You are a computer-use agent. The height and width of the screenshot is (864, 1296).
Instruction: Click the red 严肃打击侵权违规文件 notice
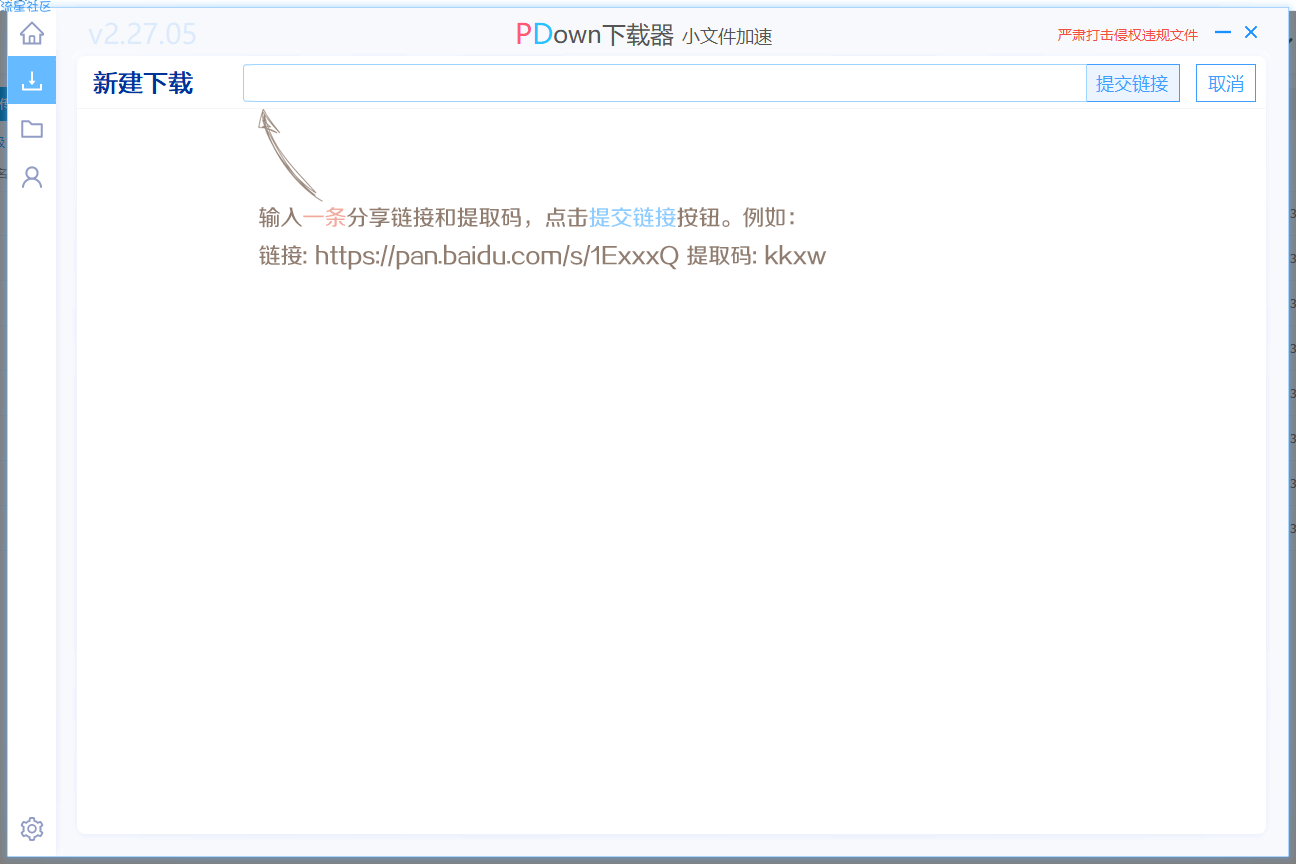(1127, 35)
